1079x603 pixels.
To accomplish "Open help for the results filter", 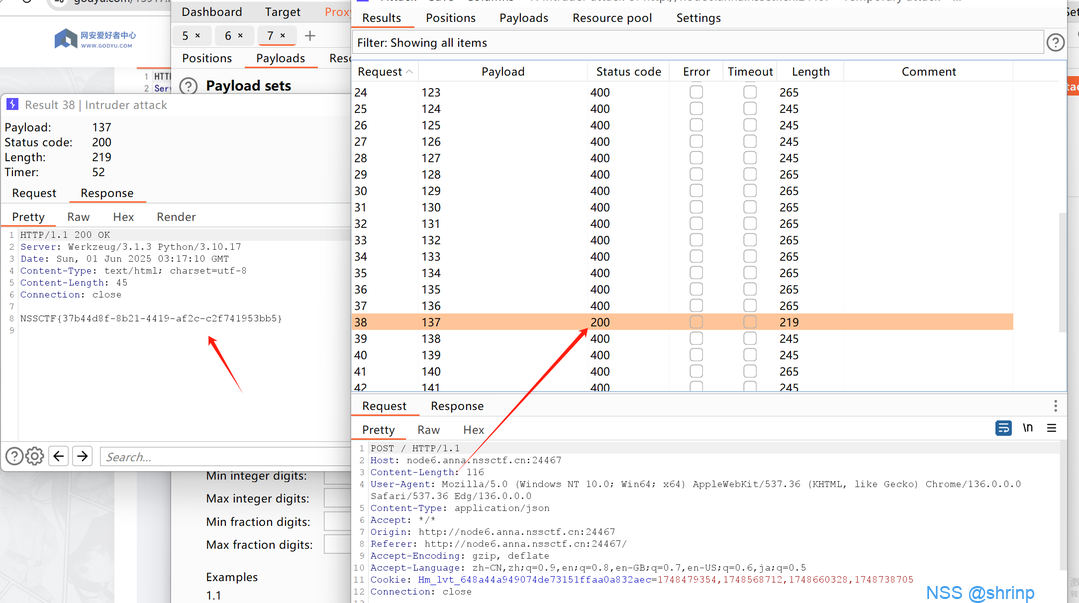I will point(1055,43).
